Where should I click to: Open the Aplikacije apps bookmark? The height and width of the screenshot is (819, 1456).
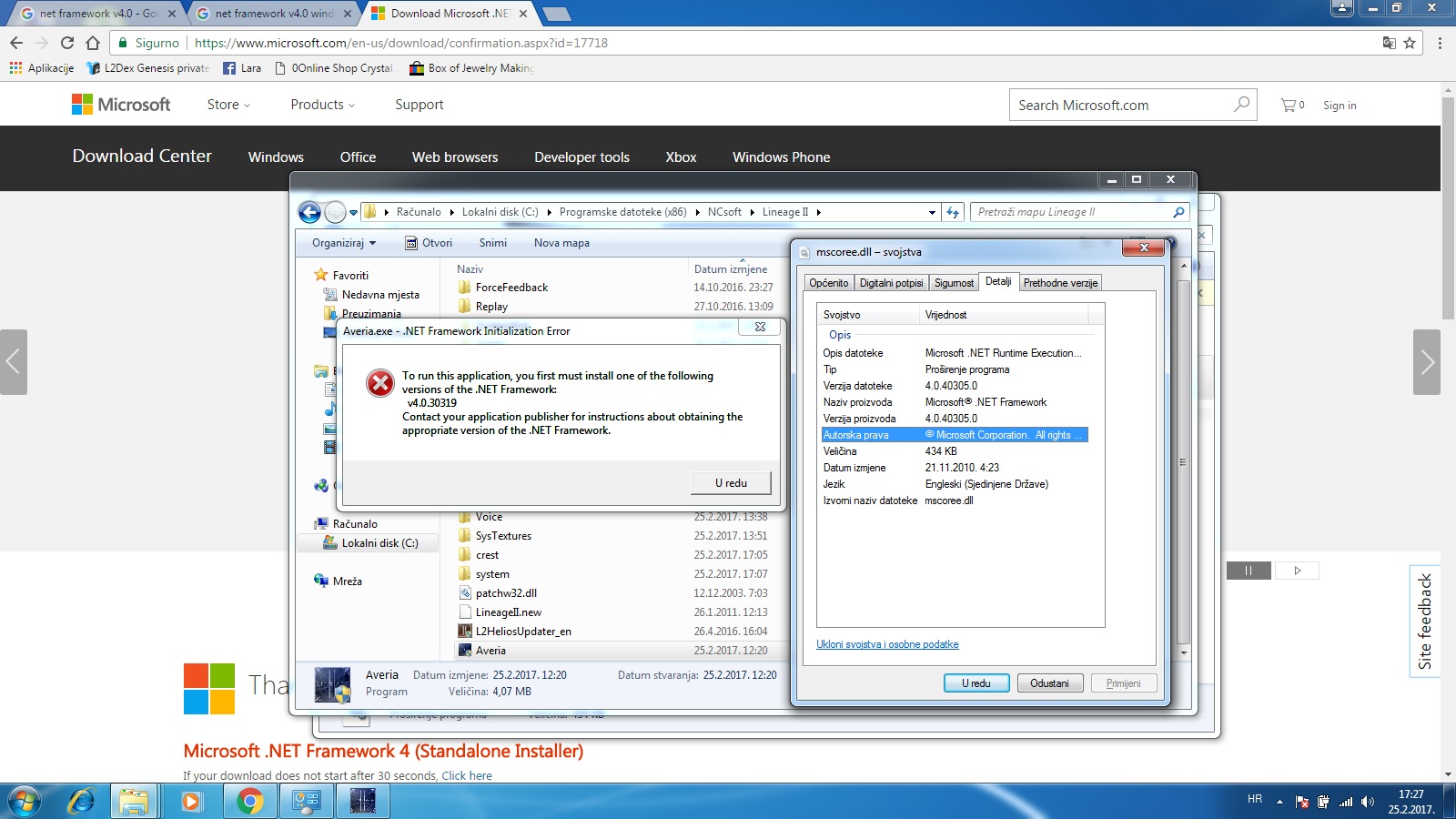pyautogui.click(x=42, y=68)
